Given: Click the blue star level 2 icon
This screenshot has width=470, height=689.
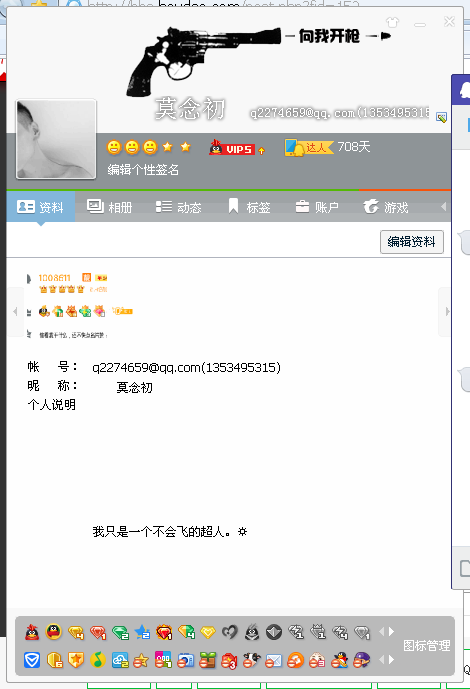Looking at the screenshot, I should pyautogui.click(x=142, y=632).
